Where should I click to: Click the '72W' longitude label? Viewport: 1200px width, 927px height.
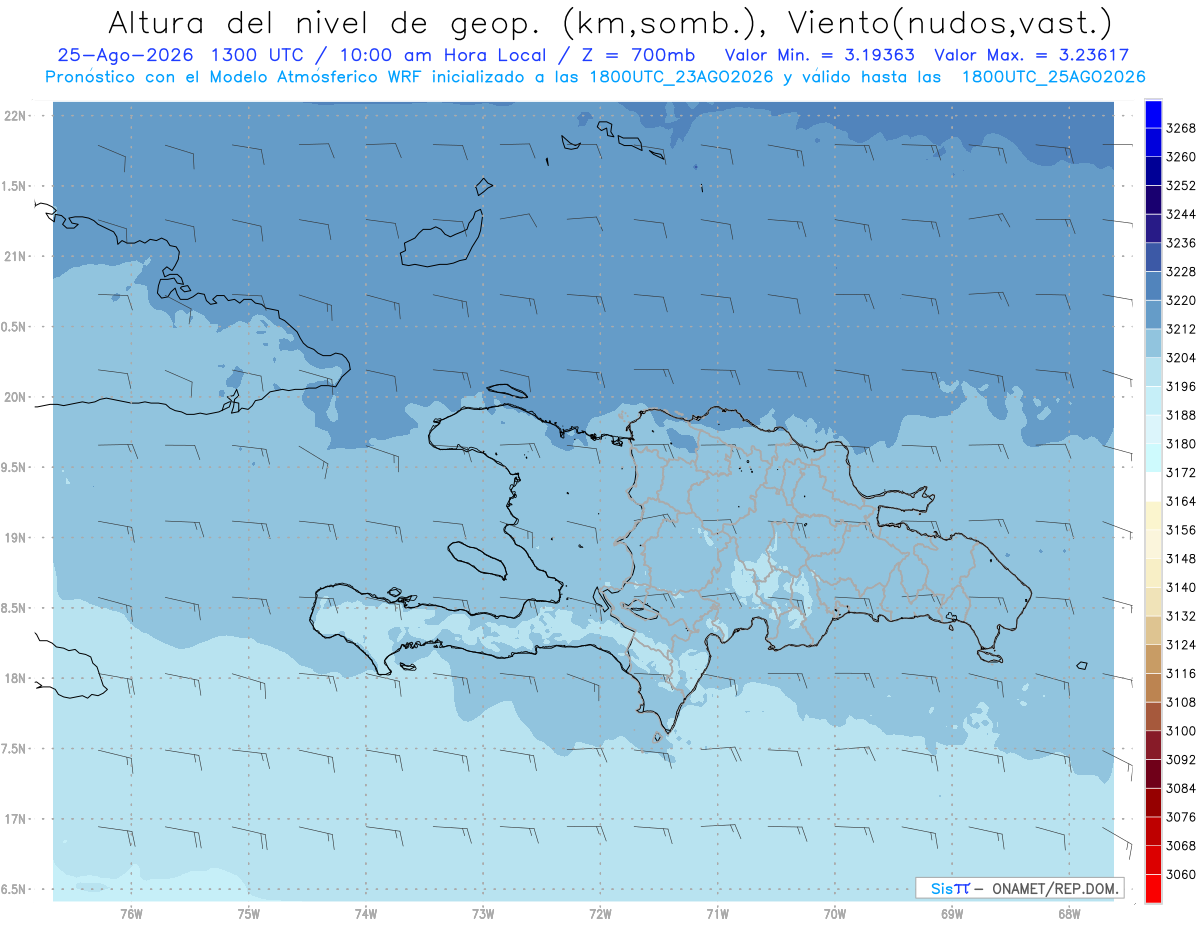(600, 913)
